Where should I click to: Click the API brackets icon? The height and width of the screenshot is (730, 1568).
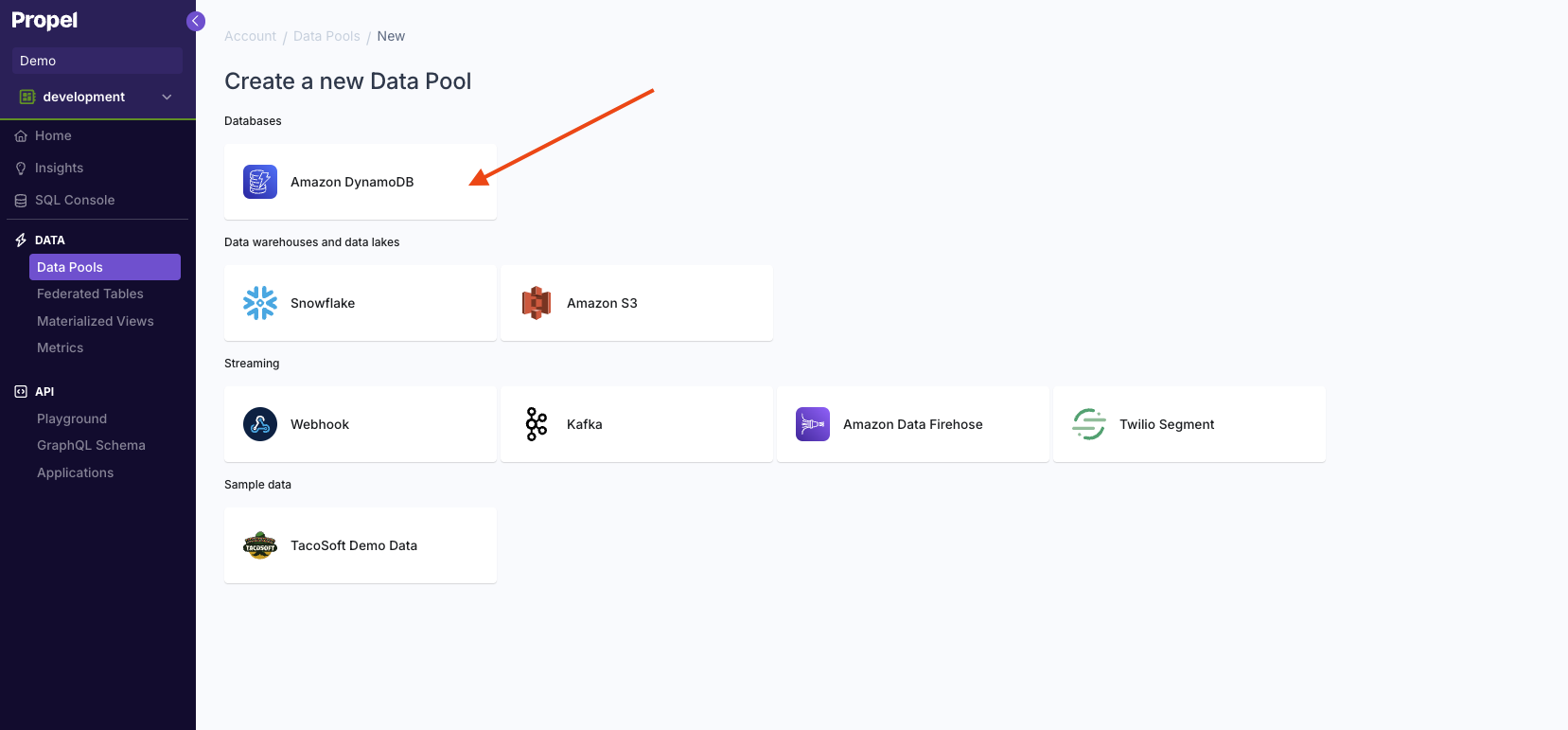pos(21,392)
